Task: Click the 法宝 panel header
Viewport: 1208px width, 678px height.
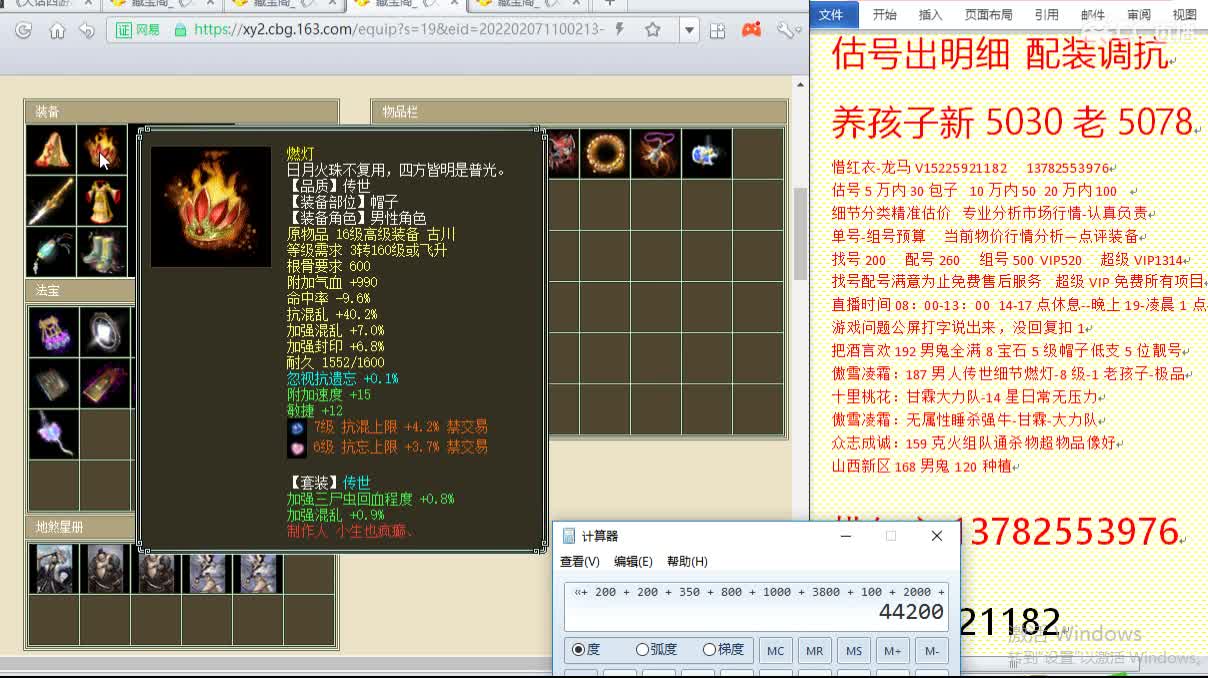Action: tap(81, 290)
